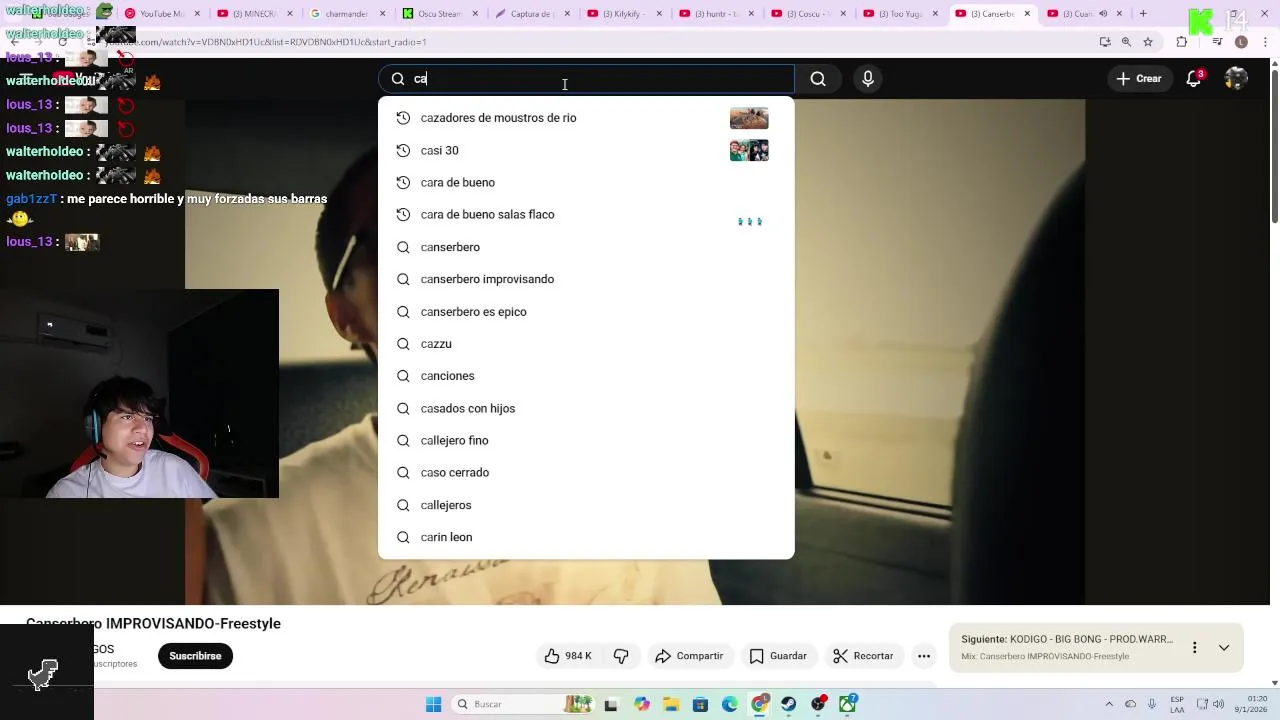
Task: Show hidden system tray icons chevron
Action: point(1109,704)
